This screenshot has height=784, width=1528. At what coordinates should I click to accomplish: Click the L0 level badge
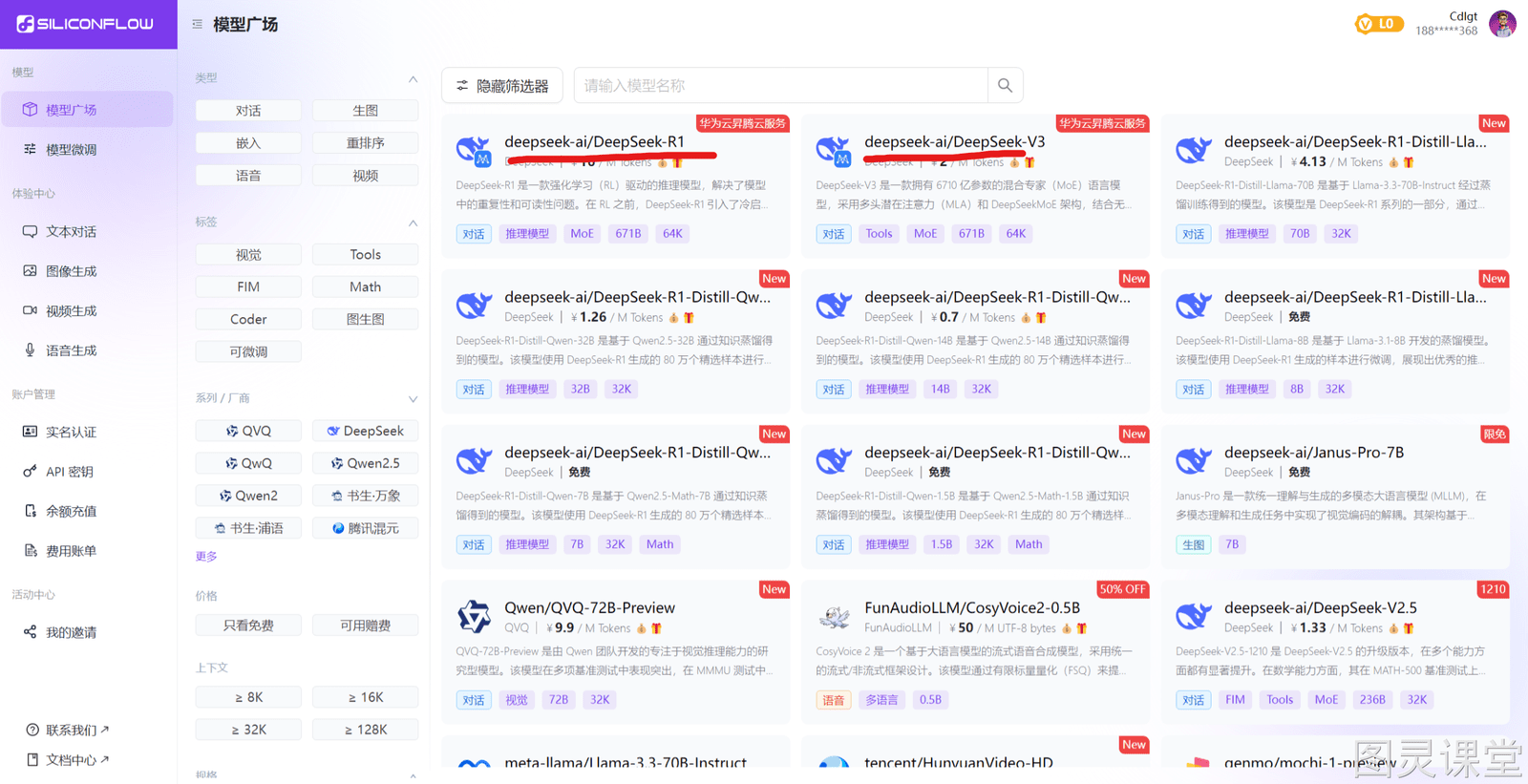1379,24
